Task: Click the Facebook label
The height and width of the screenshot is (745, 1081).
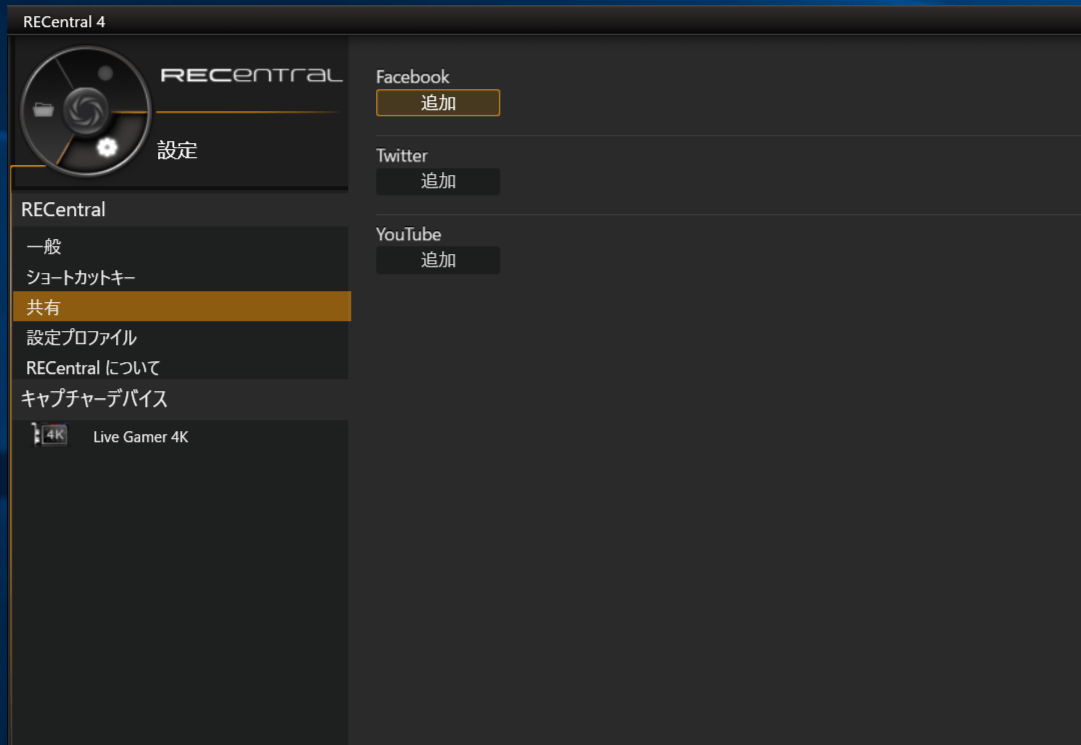Action: (412, 76)
